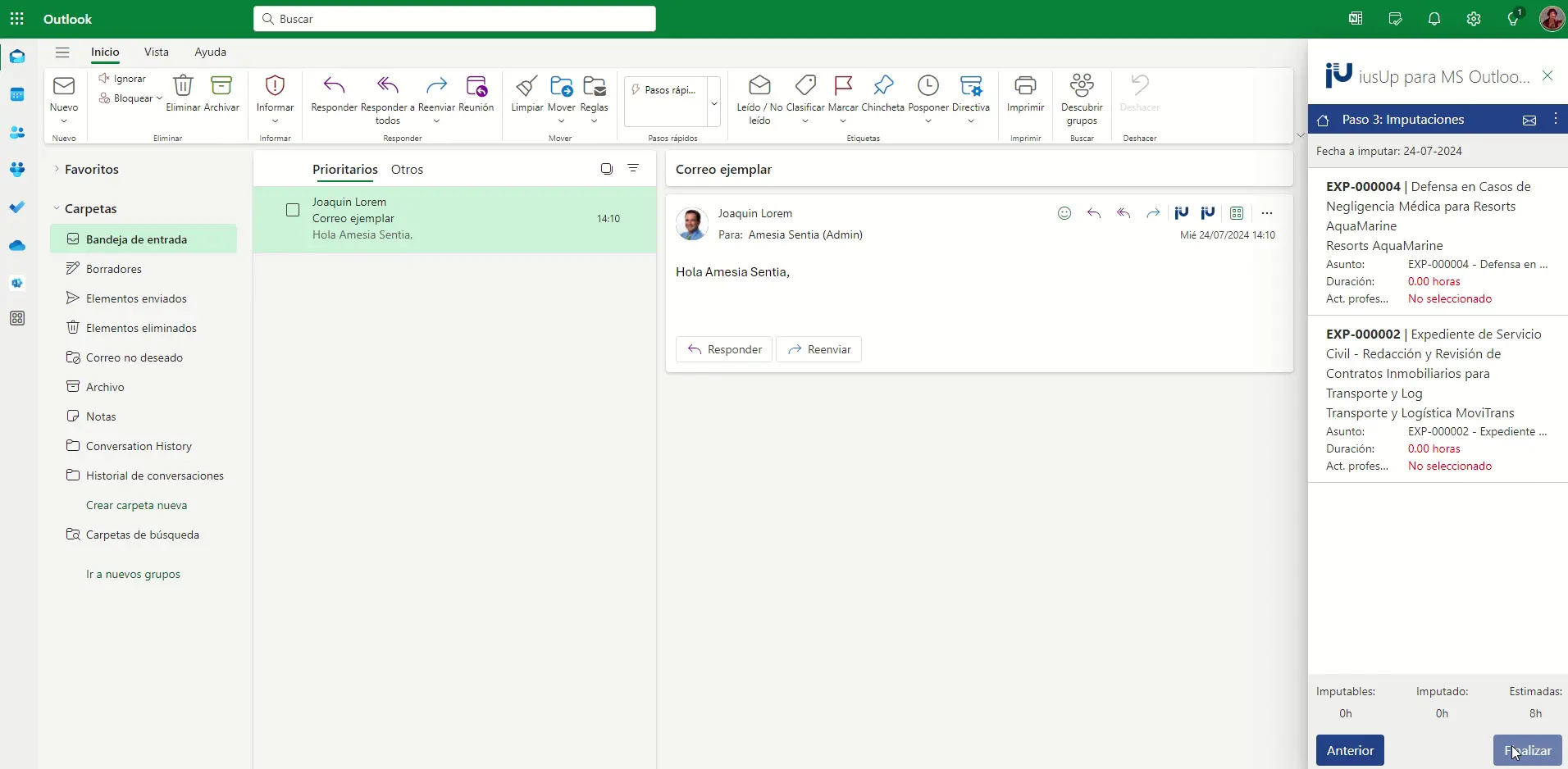Tick the checkbox for Joaquin Lorem's email
The image size is (1568, 769).
click(293, 210)
